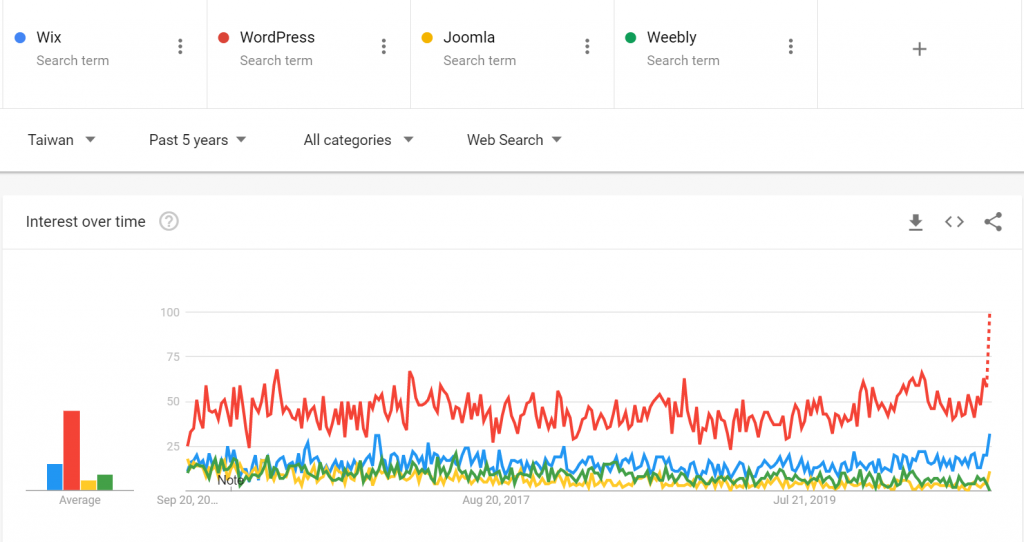Edit the Wix search term

[49, 38]
